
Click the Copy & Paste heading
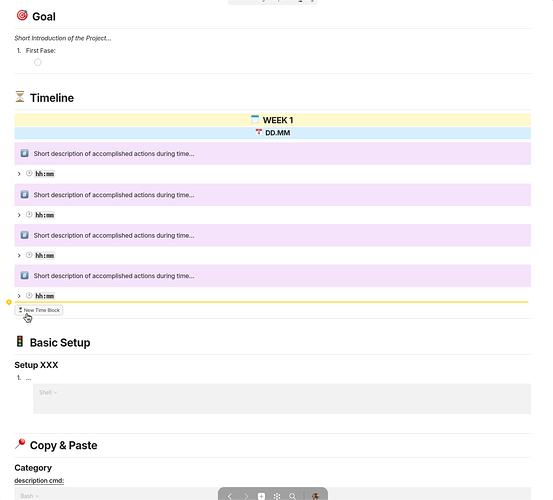coord(63,445)
